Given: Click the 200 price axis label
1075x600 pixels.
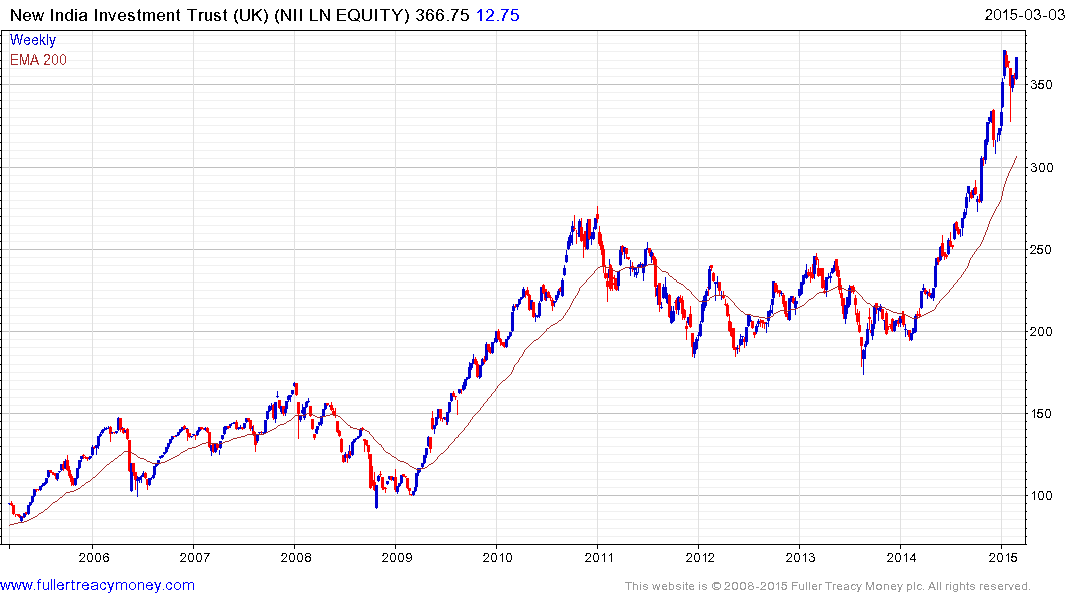Looking at the screenshot, I should pyautogui.click(x=1041, y=331).
